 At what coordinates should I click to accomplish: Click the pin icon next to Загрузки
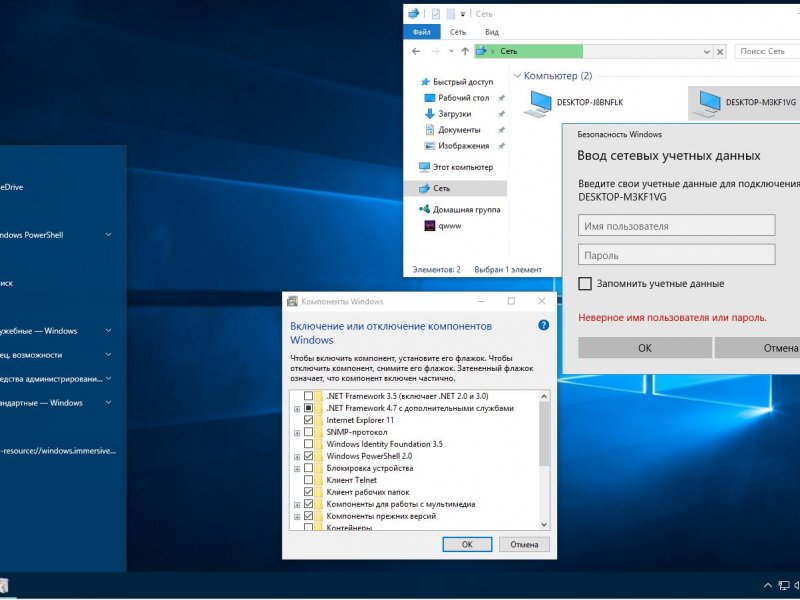(x=502, y=114)
